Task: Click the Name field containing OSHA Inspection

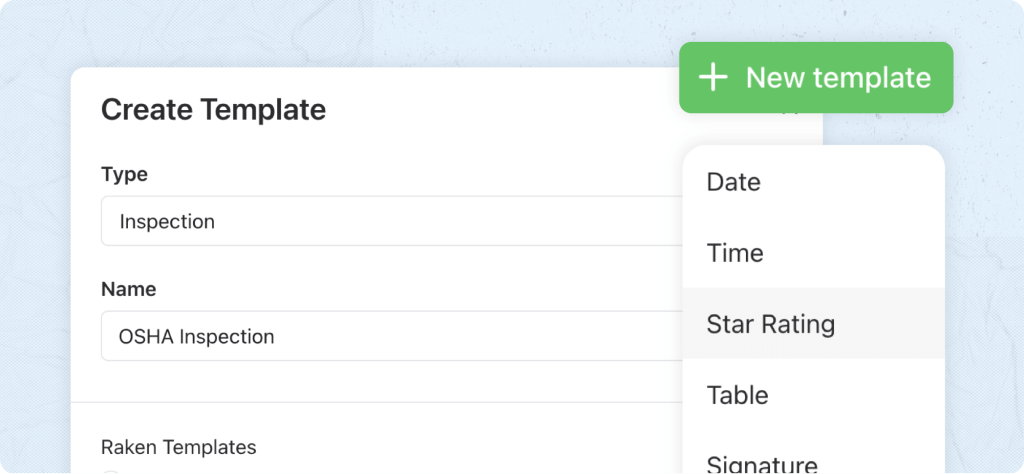Action: click(390, 337)
